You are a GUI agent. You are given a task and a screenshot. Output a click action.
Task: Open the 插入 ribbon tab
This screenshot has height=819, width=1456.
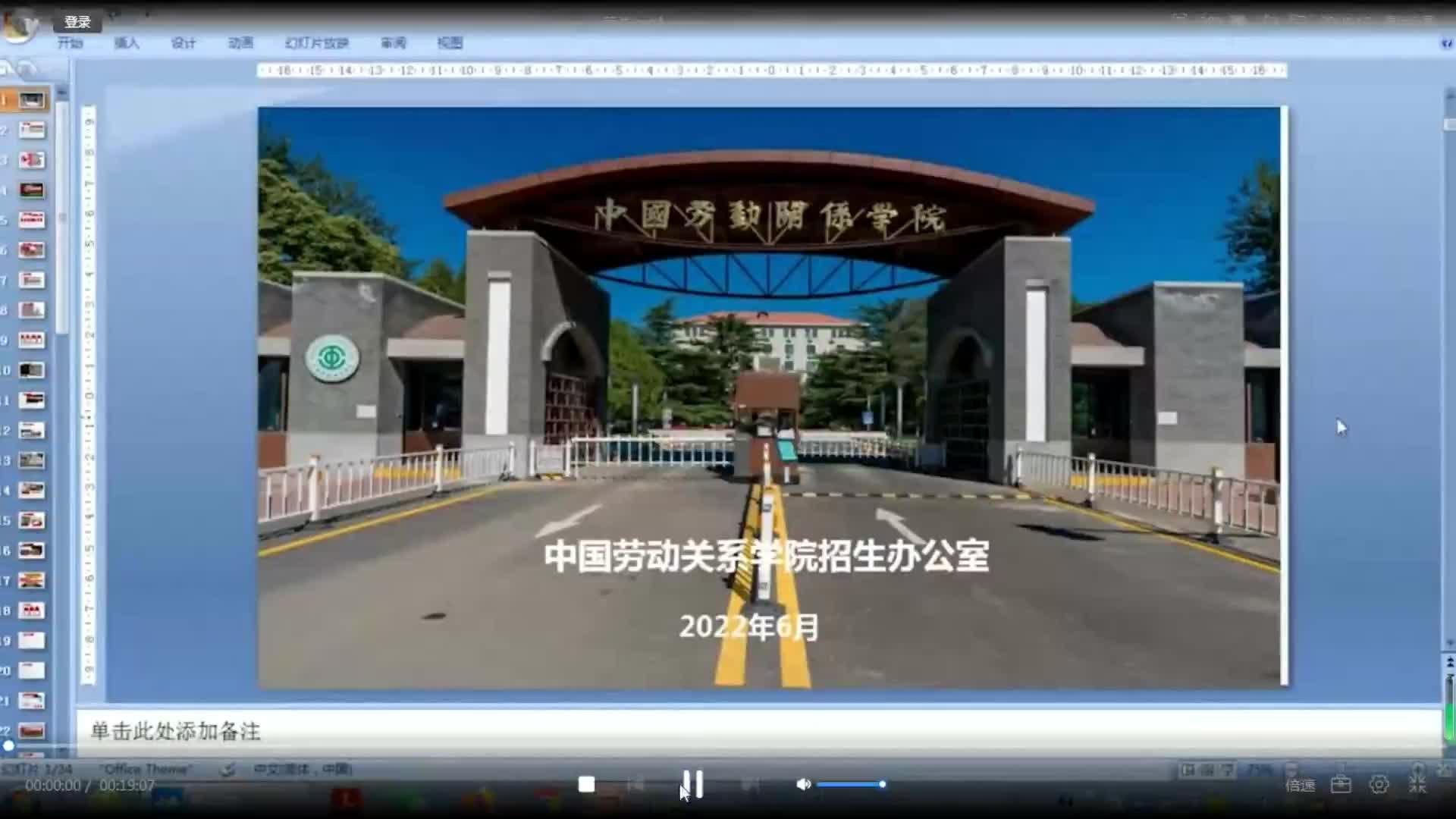click(127, 43)
